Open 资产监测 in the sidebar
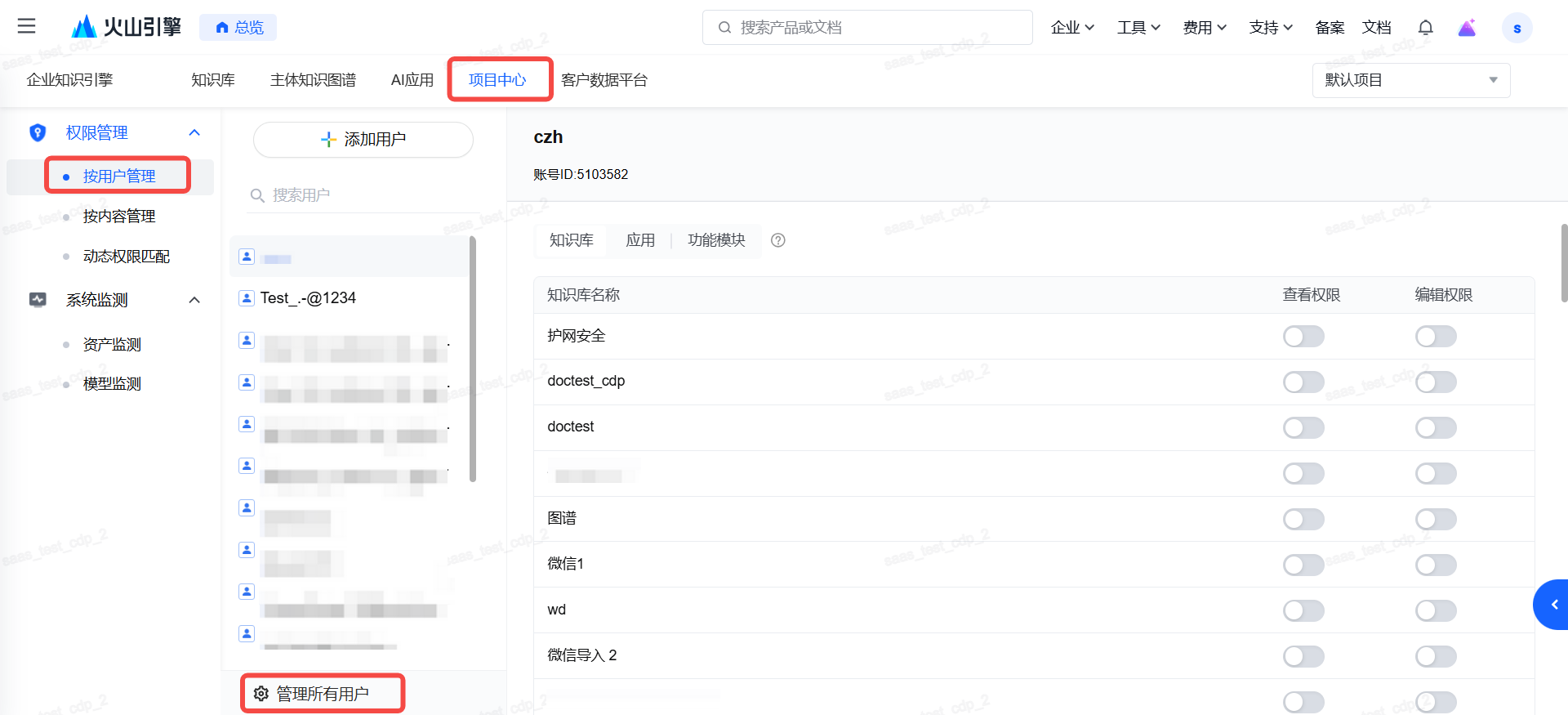Screen dimensions: 1568x715 pyautogui.click(x=110, y=345)
